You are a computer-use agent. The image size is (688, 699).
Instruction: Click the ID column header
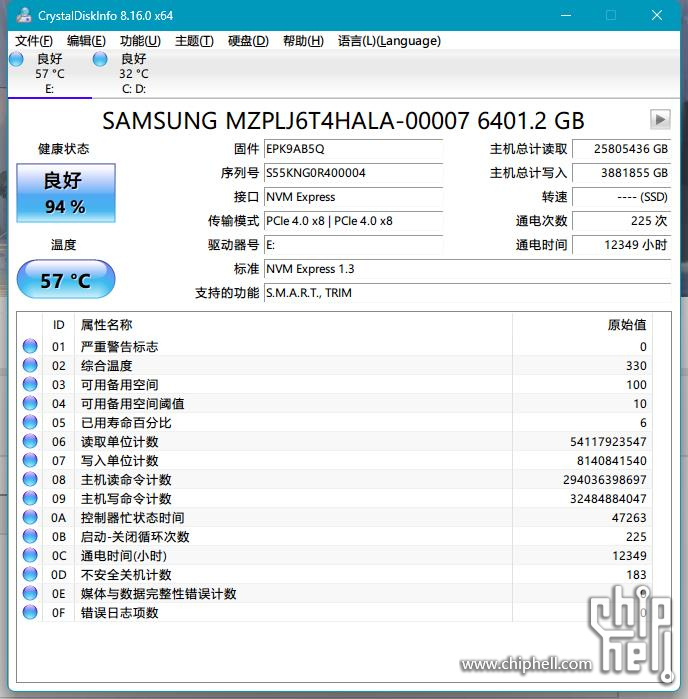pyautogui.click(x=58, y=325)
